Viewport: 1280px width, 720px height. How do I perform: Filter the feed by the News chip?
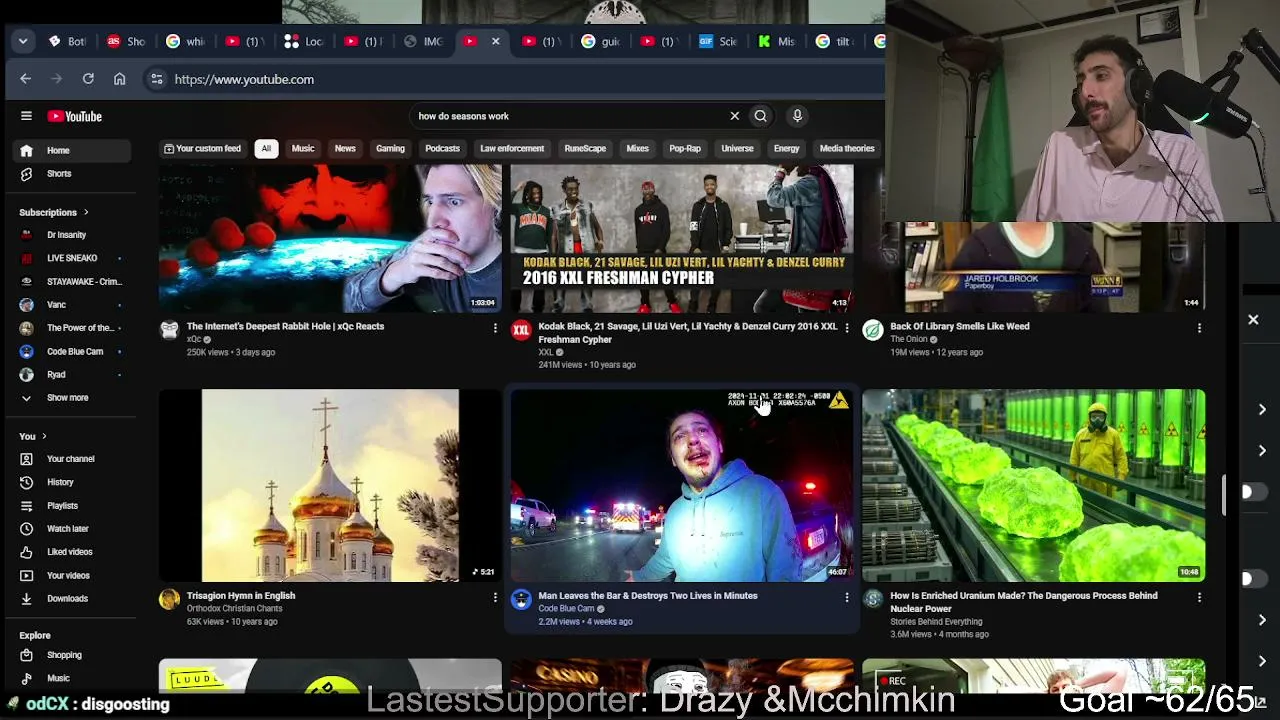pyautogui.click(x=345, y=149)
